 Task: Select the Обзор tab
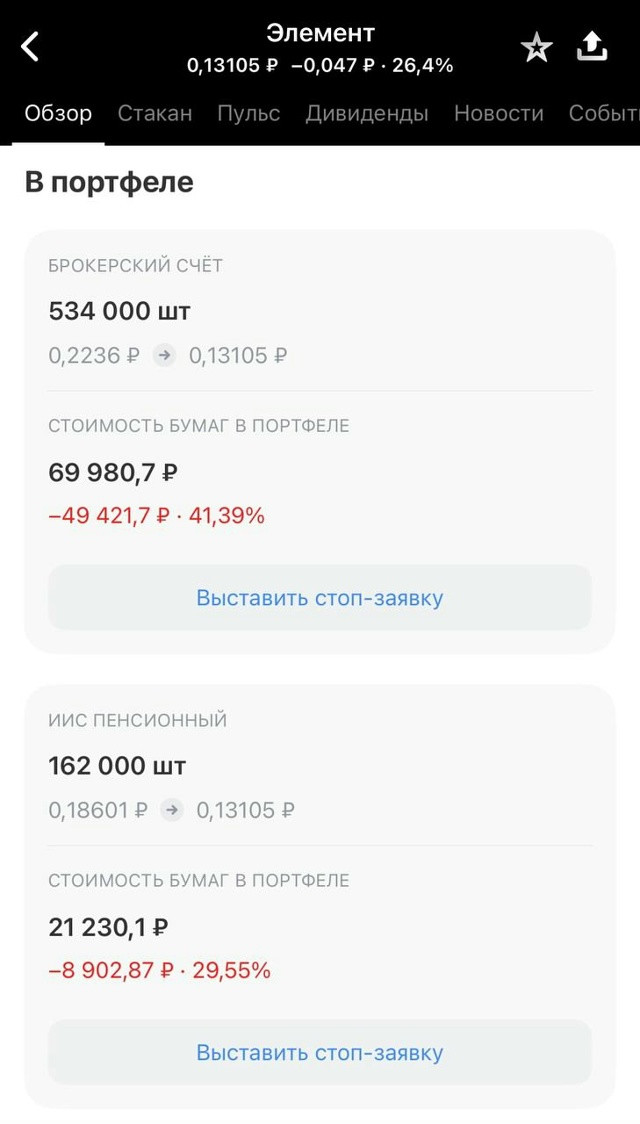pos(58,113)
